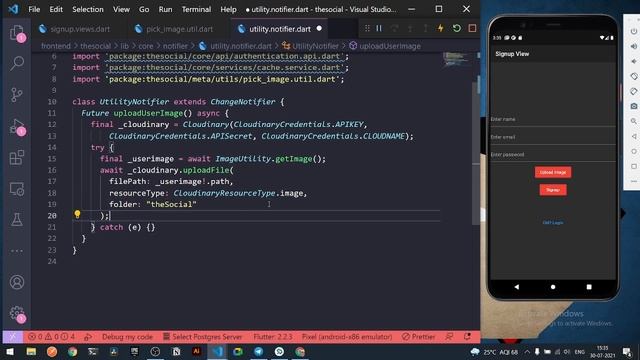Screen dimensions: 640x360
Task: Grab the debug toolbar drag handle
Action: 367,28
